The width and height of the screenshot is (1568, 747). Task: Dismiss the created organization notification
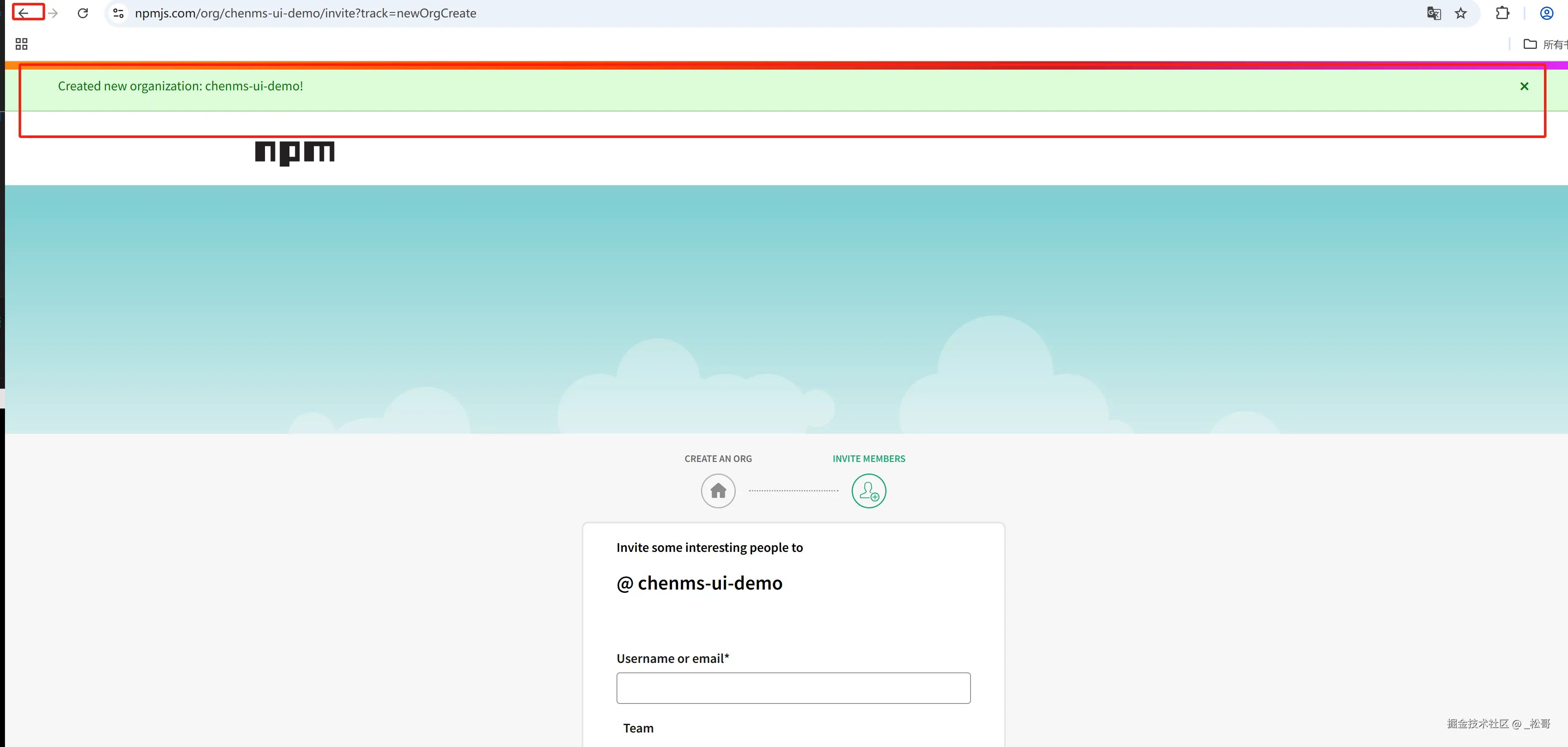pos(1524,87)
